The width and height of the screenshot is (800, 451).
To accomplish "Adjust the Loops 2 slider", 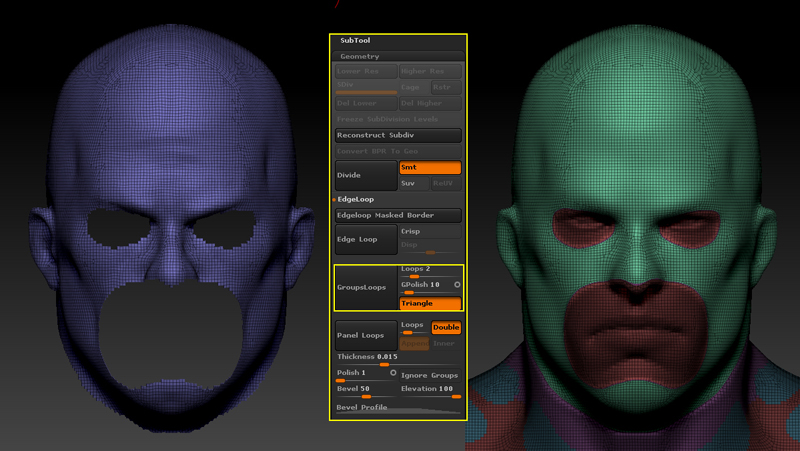I will click(x=431, y=272).
